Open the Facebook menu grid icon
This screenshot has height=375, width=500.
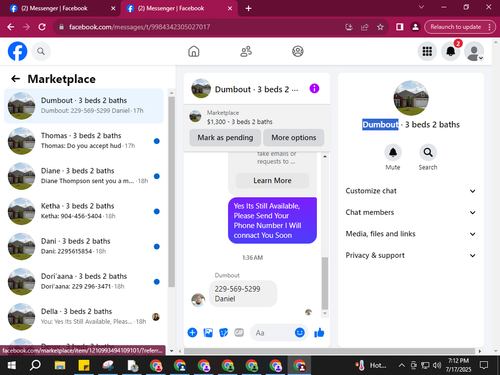(x=427, y=51)
